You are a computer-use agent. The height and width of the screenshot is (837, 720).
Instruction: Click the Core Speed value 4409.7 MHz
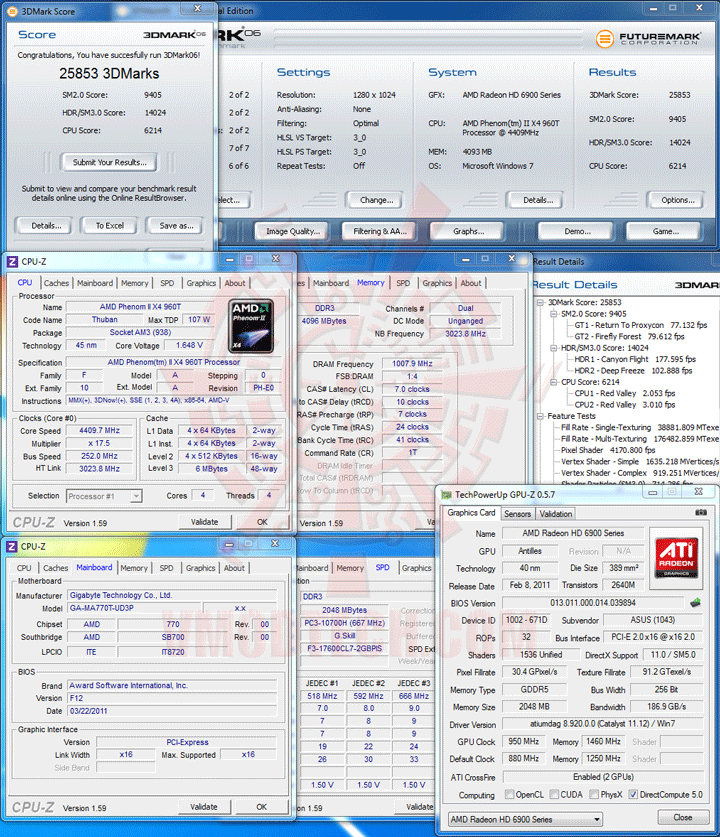[99, 430]
